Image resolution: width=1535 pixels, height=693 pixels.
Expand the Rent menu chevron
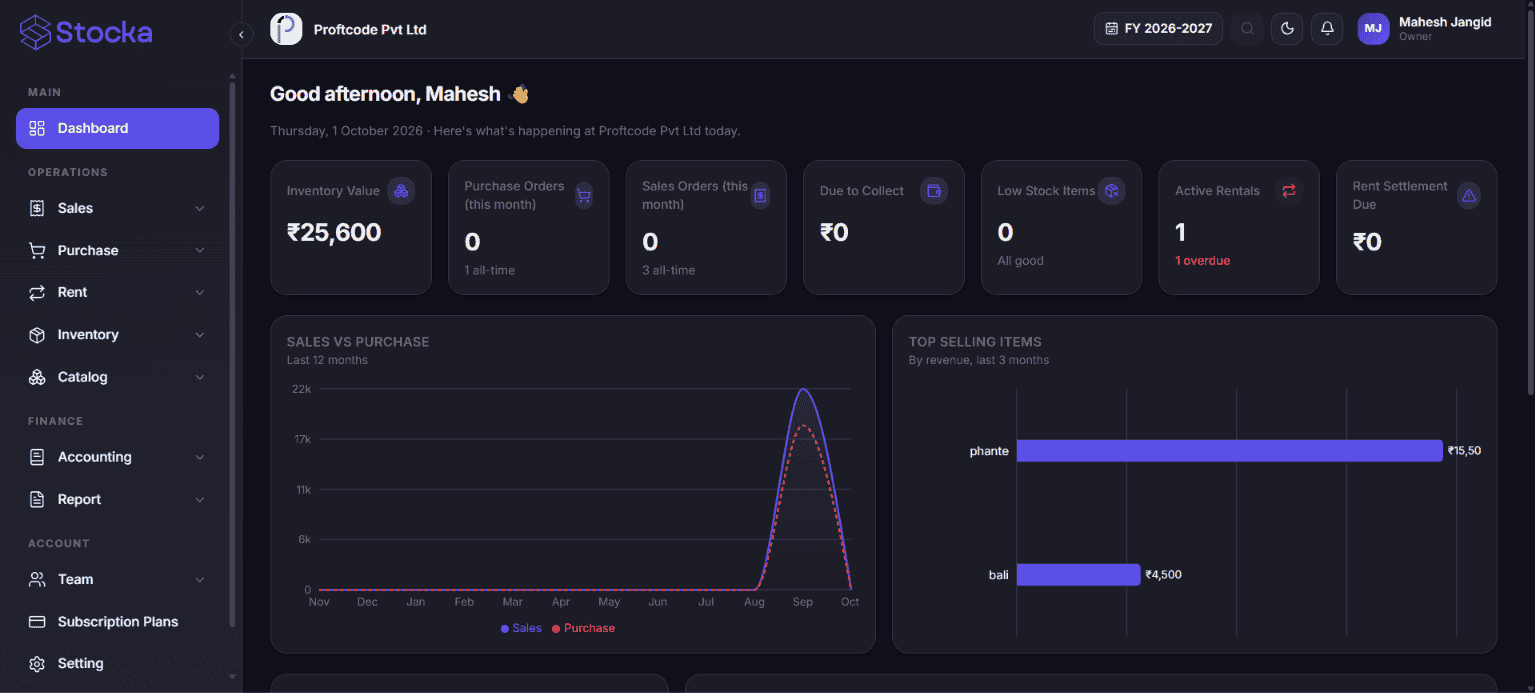click(x=200, y=293)
